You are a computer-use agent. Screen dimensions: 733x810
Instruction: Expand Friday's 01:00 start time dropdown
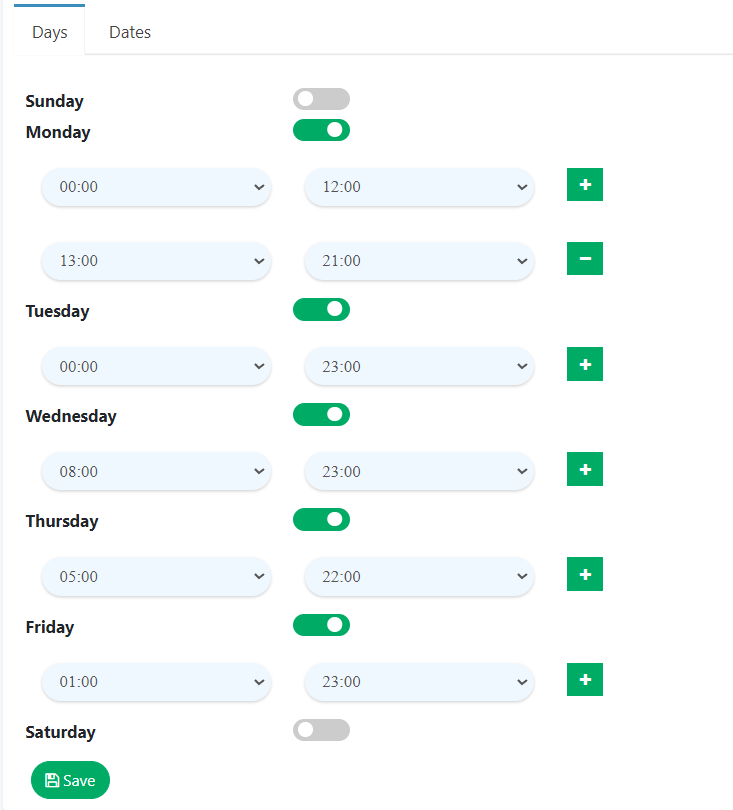click(x=156, y=682)
